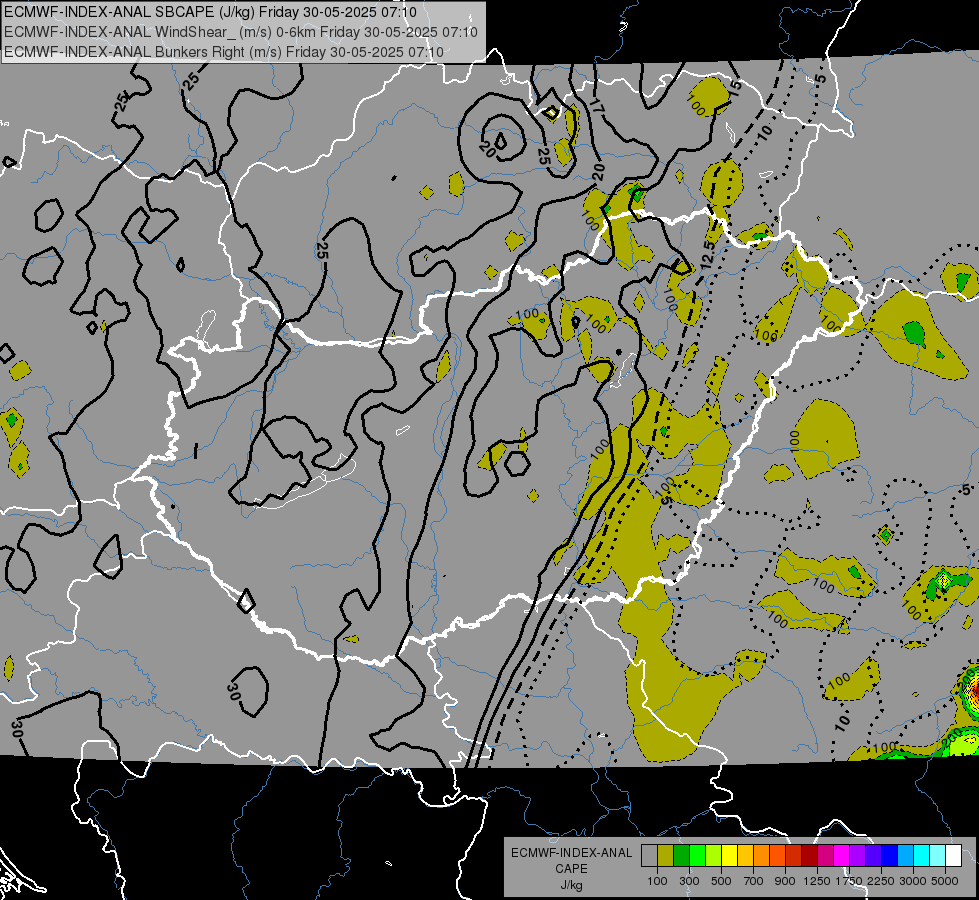Click the legend value 300

(x=689, y=881)
